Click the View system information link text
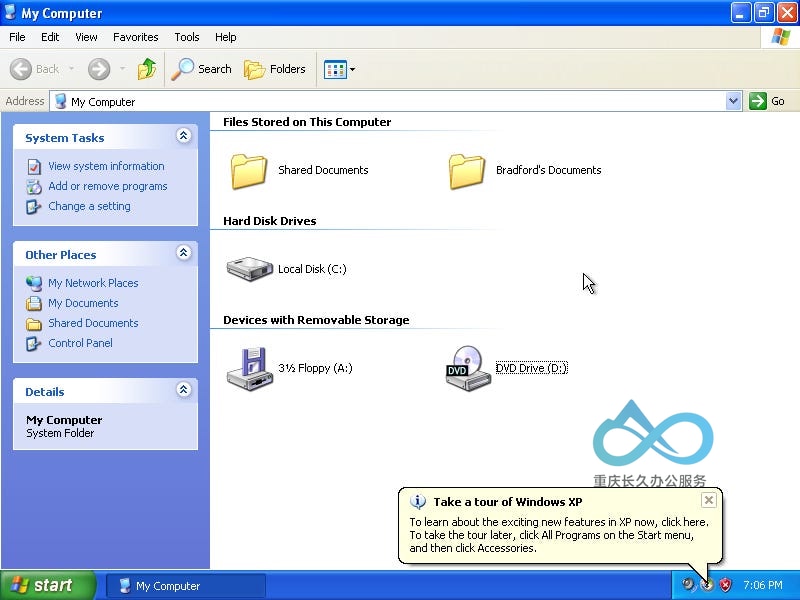The image size is (800, 600). click(x=106, y=166)
